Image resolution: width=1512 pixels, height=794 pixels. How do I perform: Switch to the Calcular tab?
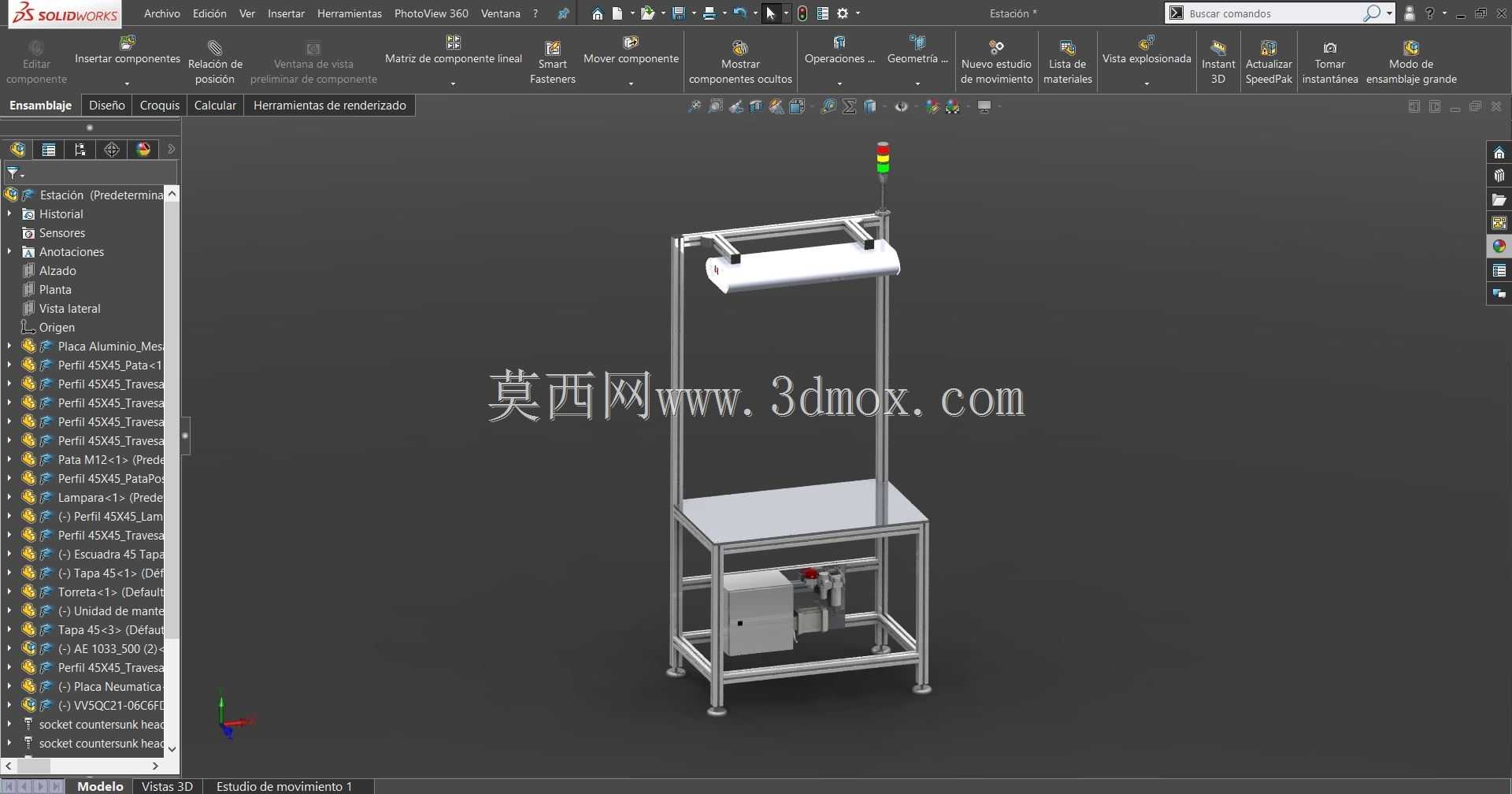click(215, 105)
